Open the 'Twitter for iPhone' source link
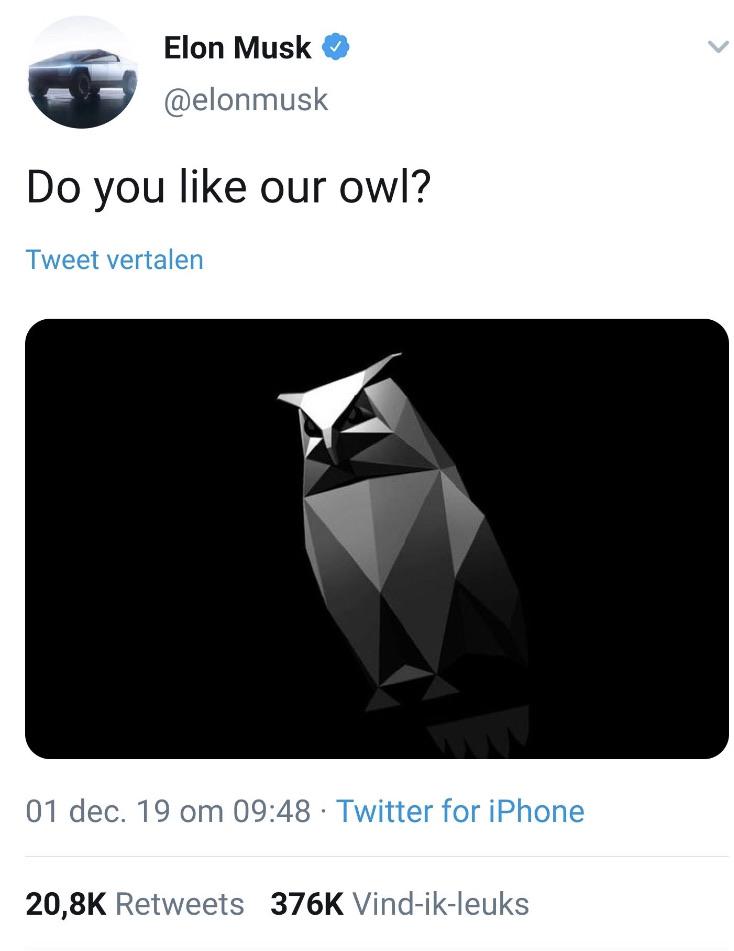This screenshot has width=734, height=951. pos(458,811)
